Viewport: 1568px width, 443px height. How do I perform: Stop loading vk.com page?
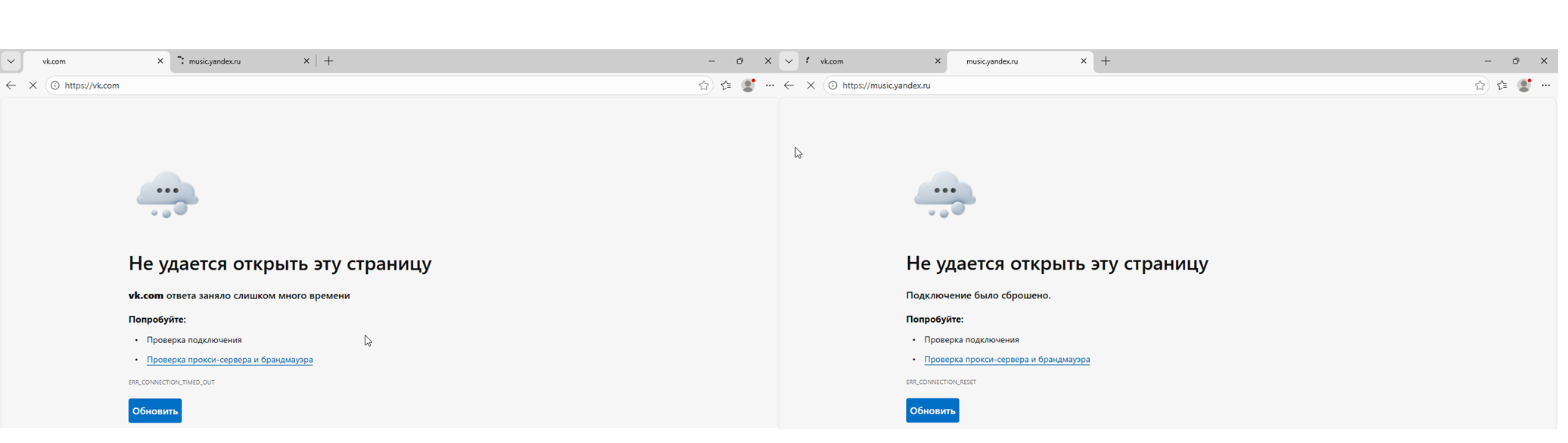click(33, 86)
